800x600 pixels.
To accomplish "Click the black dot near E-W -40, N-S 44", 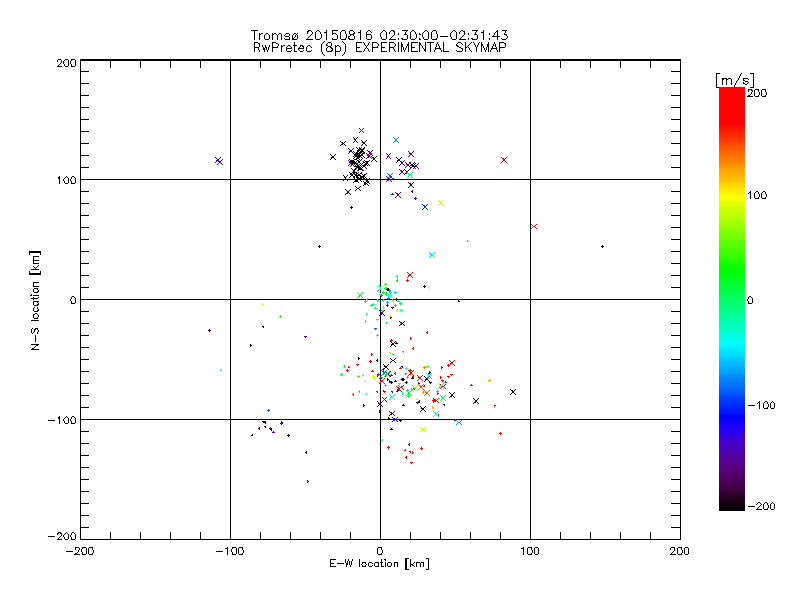I will (x=319, y=246).
